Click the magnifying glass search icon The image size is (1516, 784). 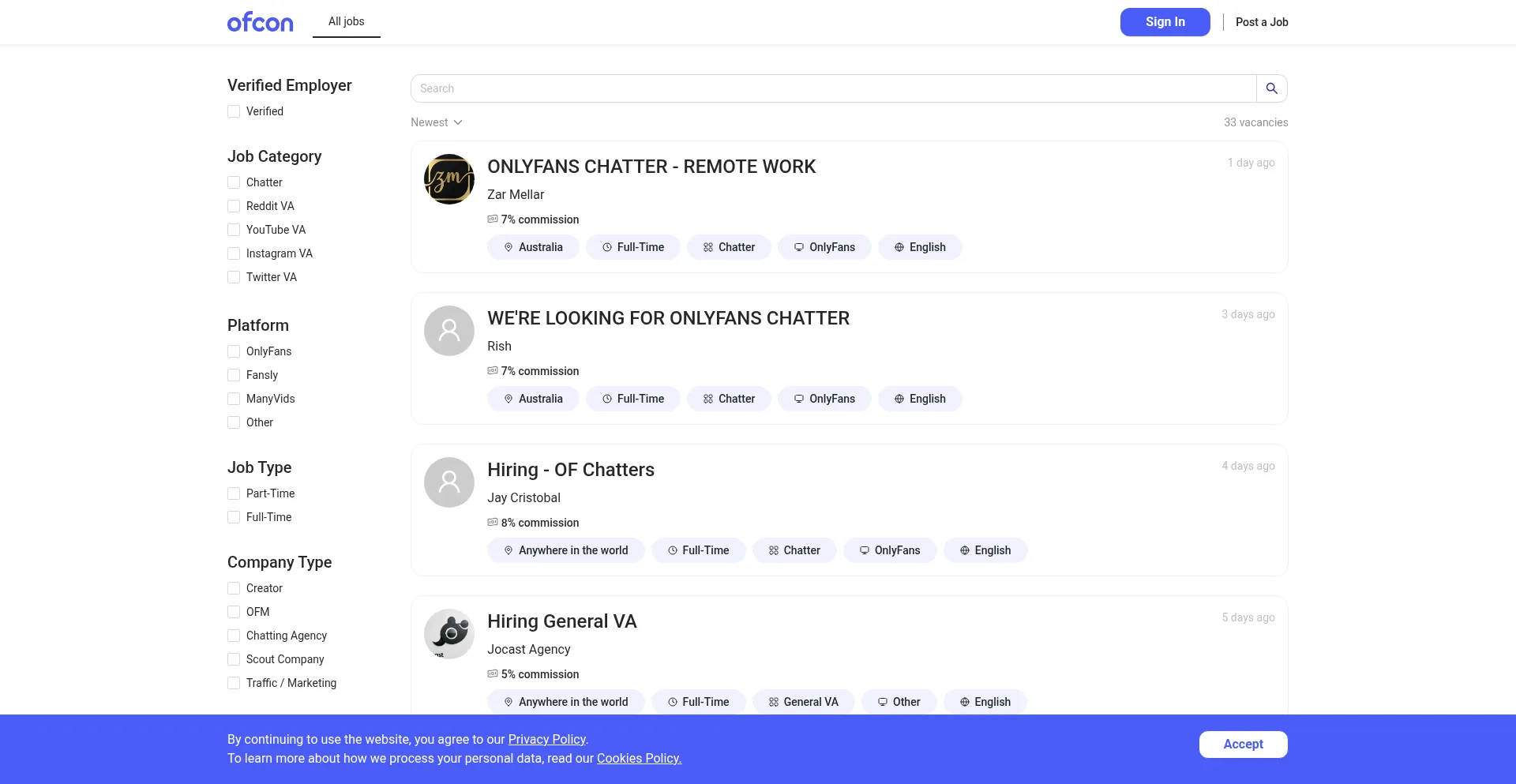pyautogui.click(x=1271, y=88)
